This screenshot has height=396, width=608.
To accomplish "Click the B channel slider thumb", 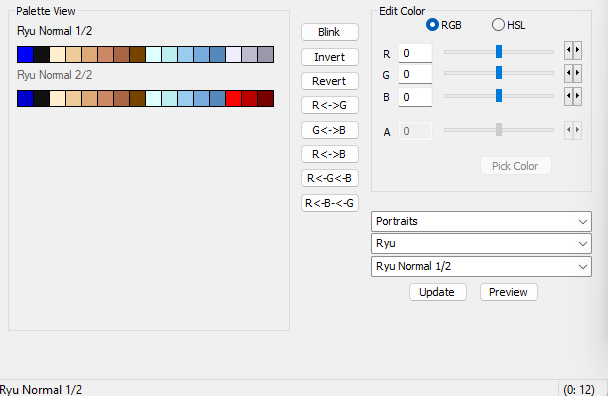I will pyautogui.click(x=499, y=95).
